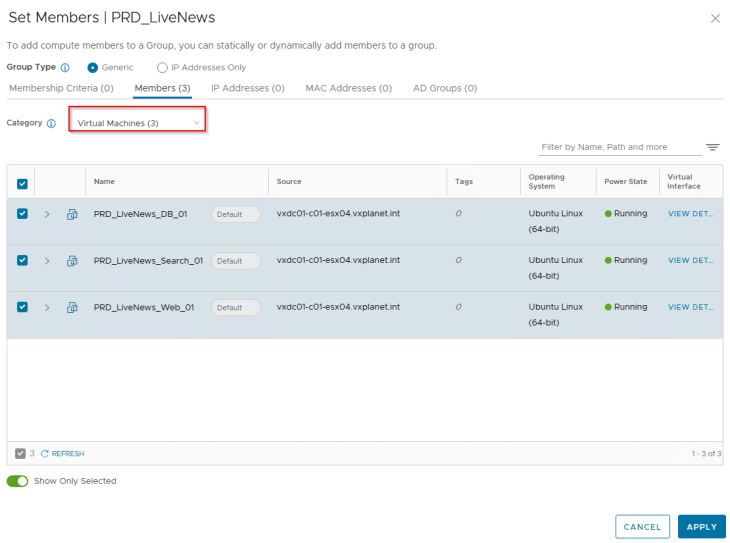Screen dimensions: 730x543
Task: Click the VM icon for PRD_LiveNews_Search_01
Action: tap(72, 261)
